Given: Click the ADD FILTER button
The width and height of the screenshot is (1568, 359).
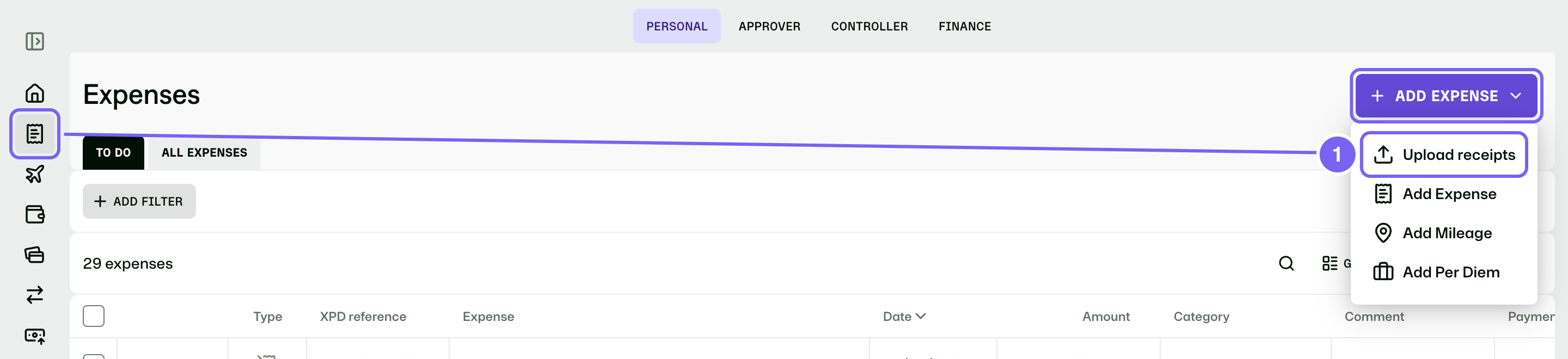Looking at the screenshot, I should (139, 201).
